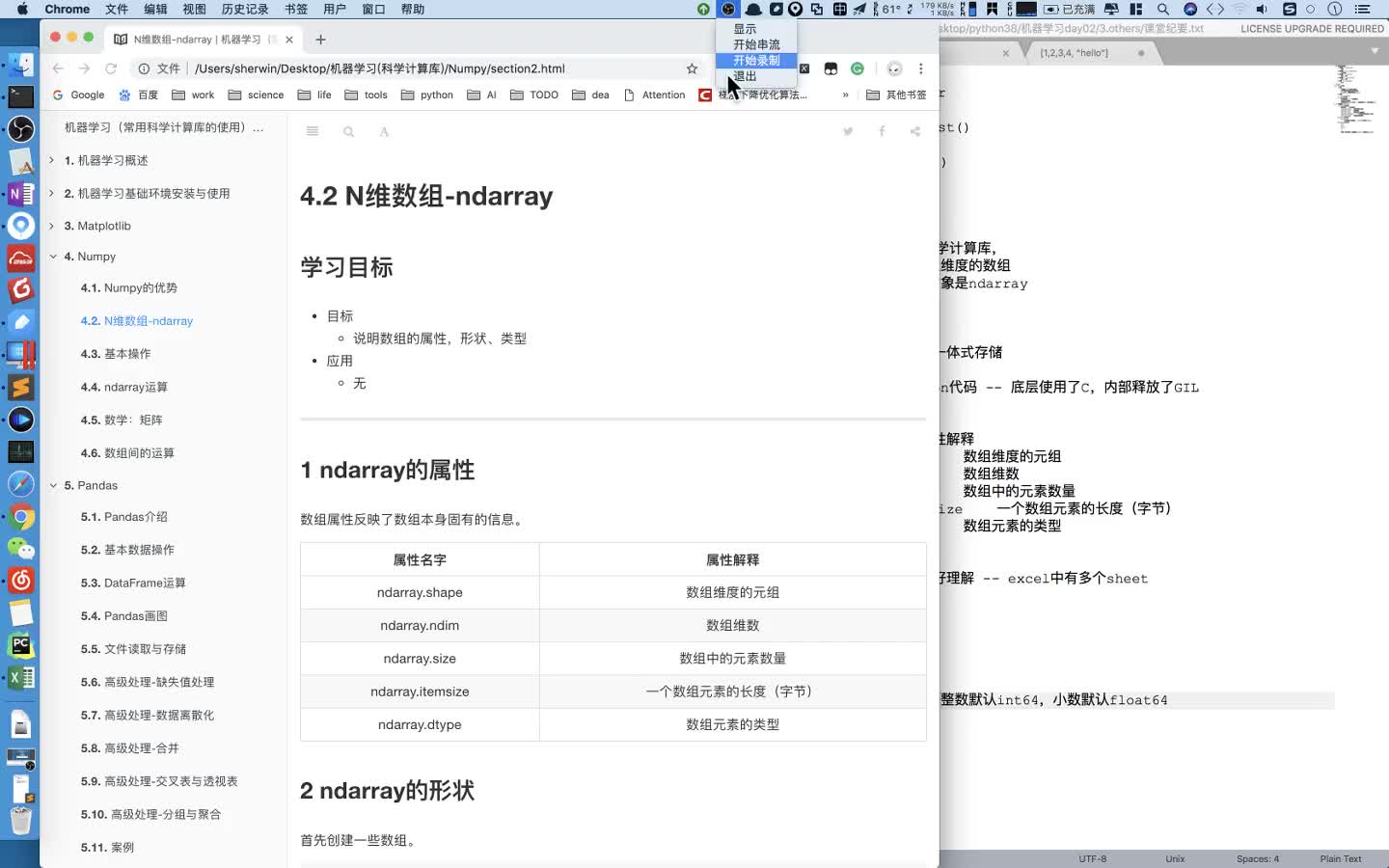Open Safari from the Dock
Image resolution: width=1389 pixels, height=868 pixels.
click(21, 484)
